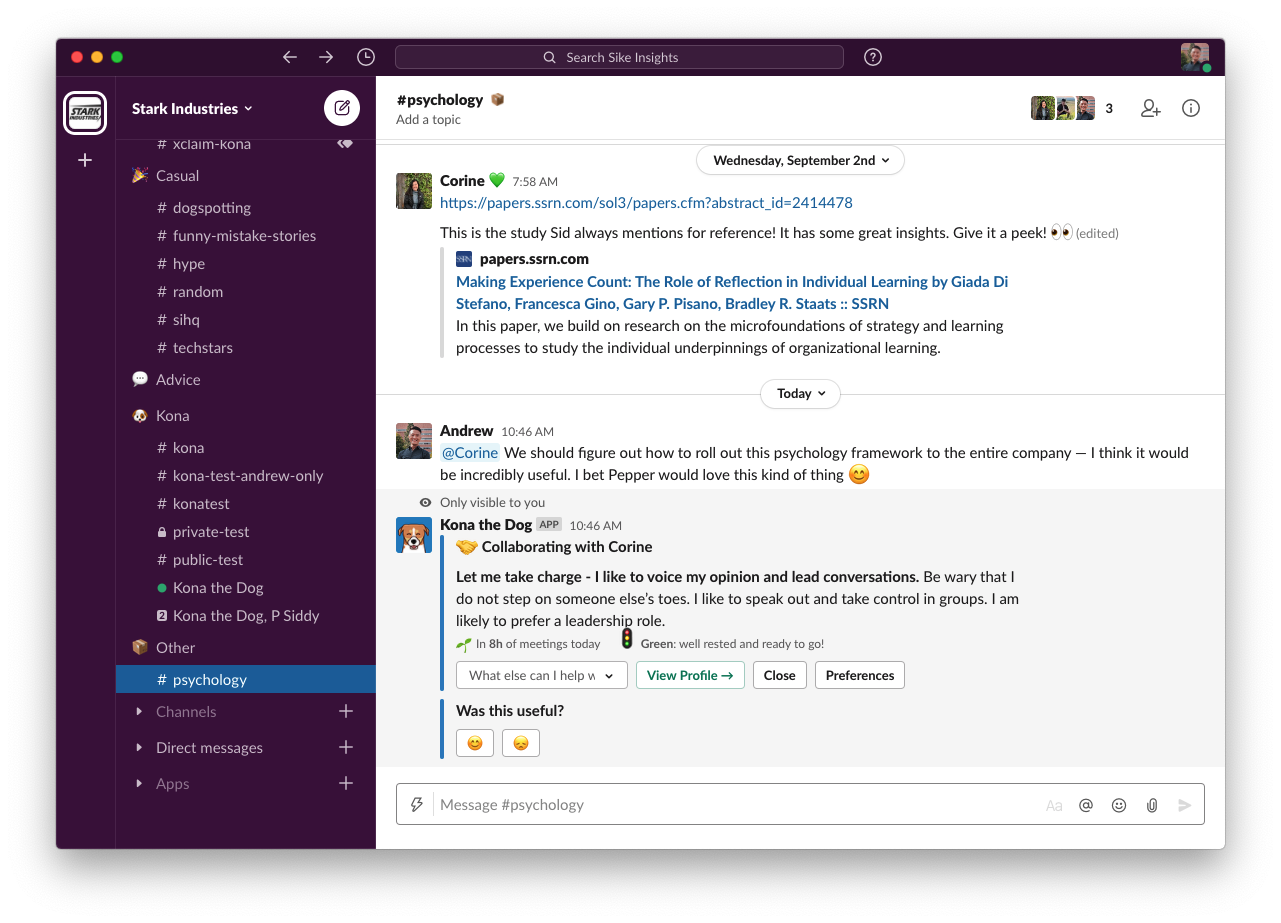Open Kona the Dog, P Siddy group chat
Viewport: 1281px width, 923px height.
(246, 616)
